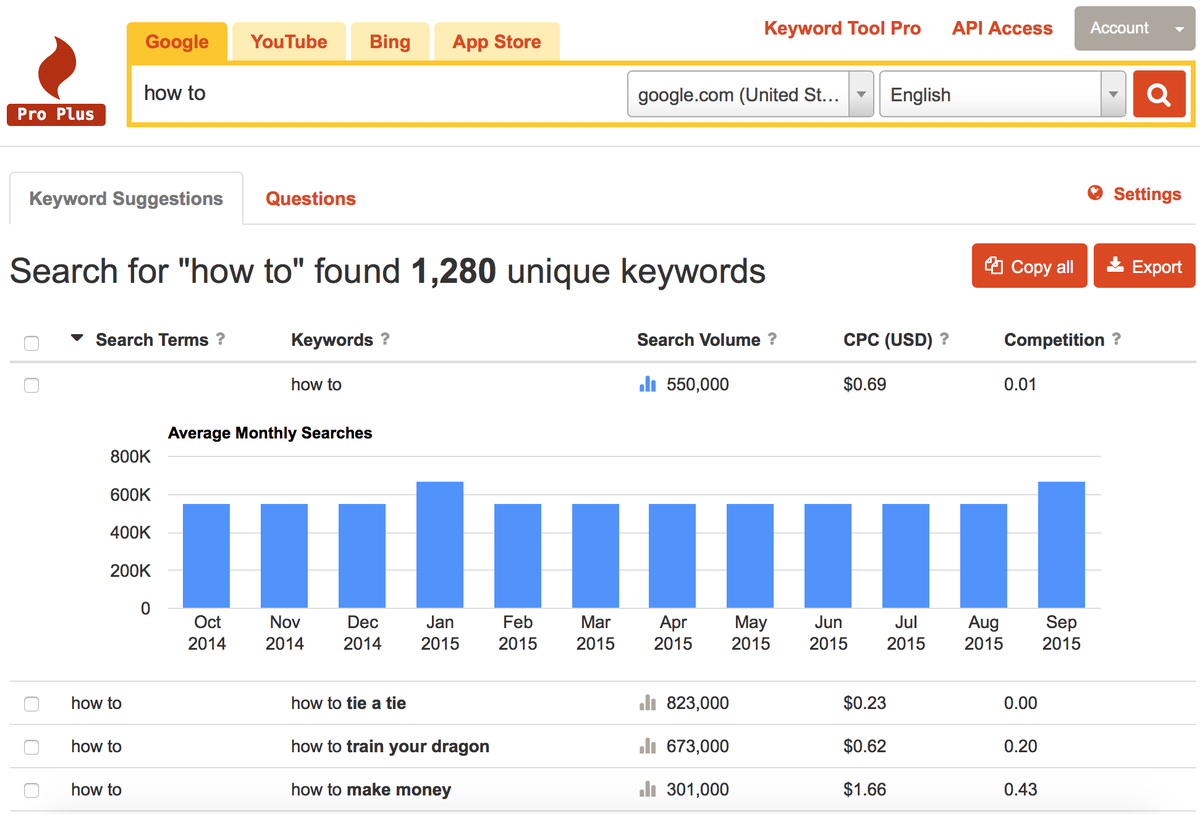
Task: Switch to the YouTube tab
Action: [289, 42]
